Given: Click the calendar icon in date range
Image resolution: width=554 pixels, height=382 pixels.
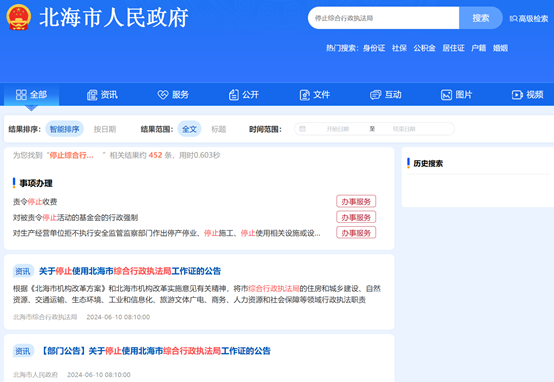Looking at the screenshot, I should pyautogui.click(x=302, y=129).
